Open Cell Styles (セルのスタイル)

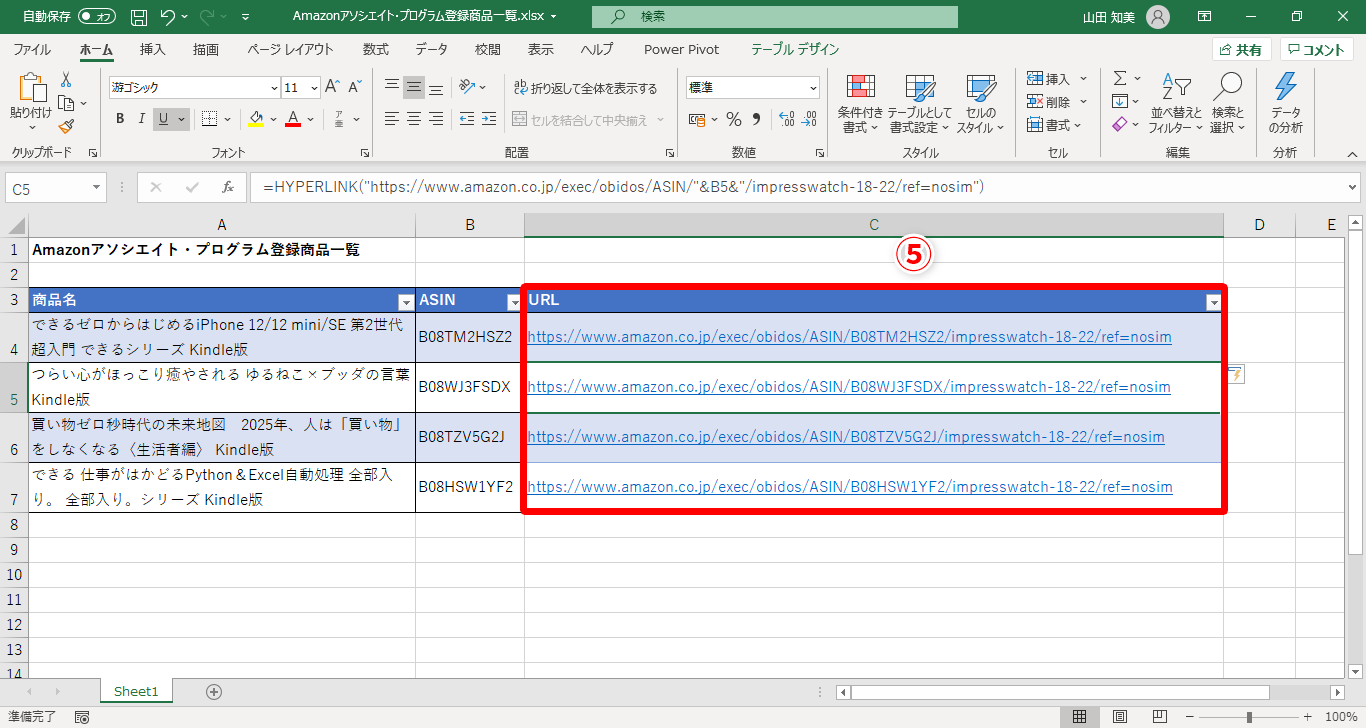tap(980, 104)
